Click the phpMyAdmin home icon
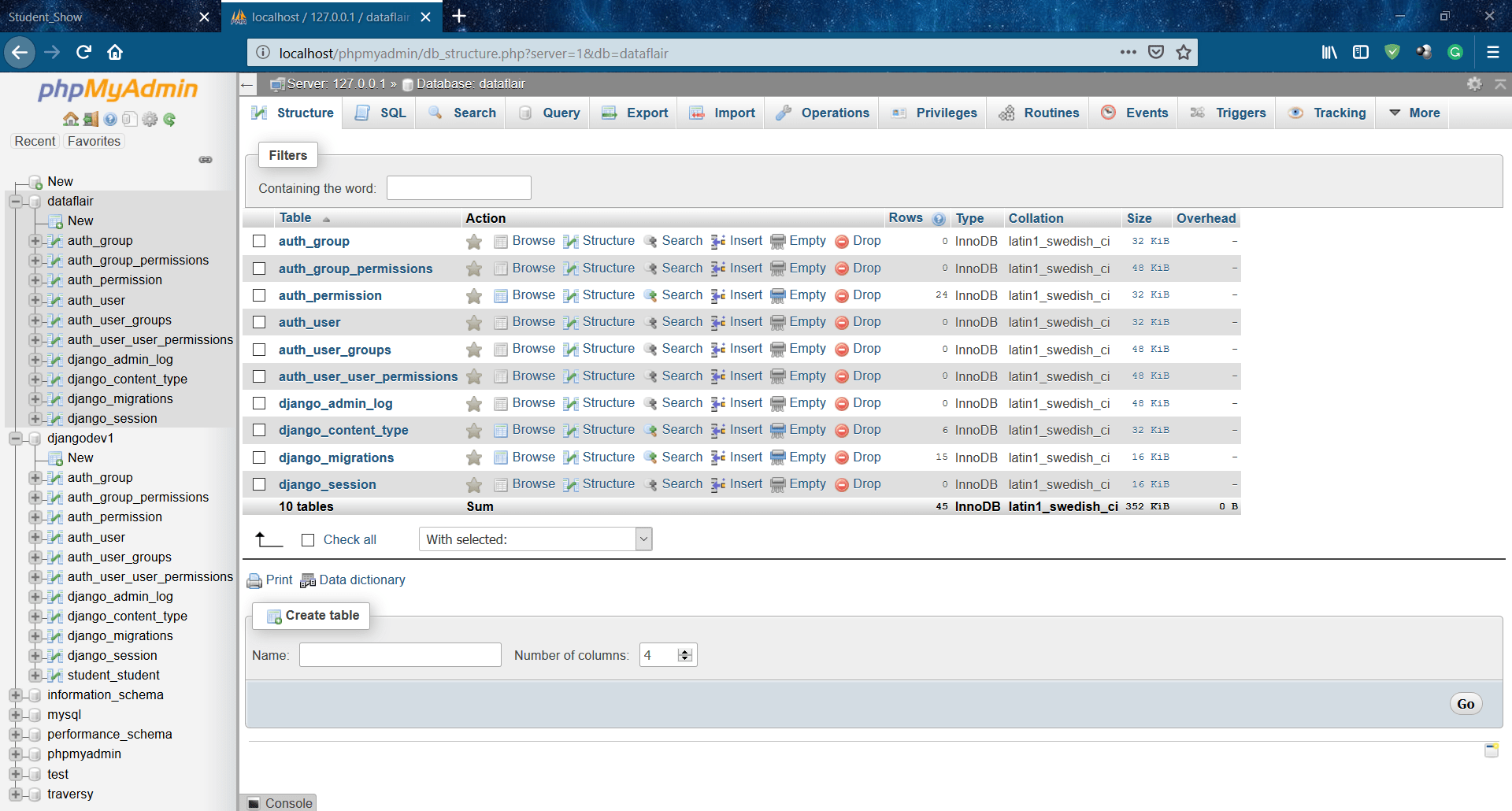 pos(70,119)
